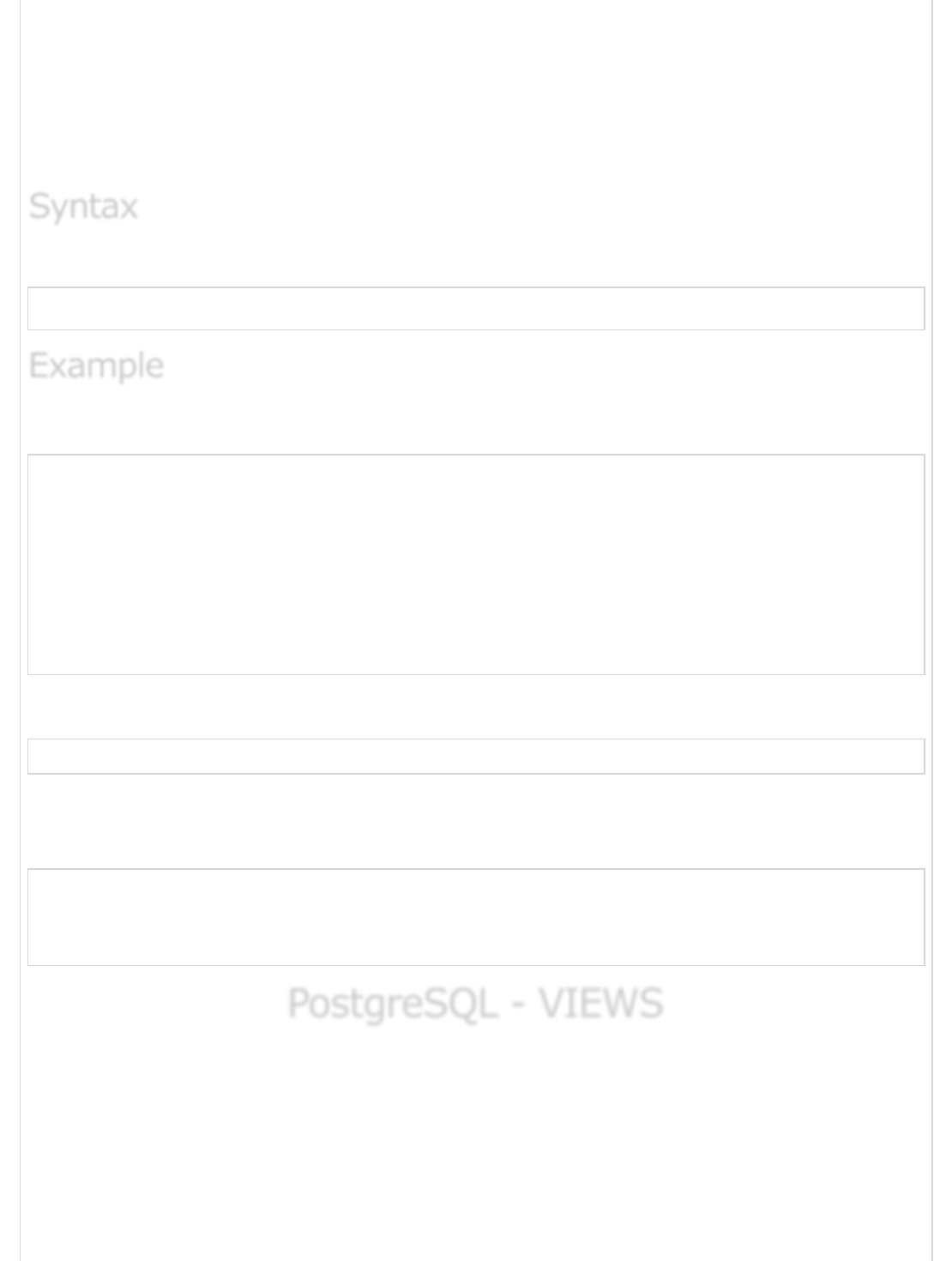This screenshot has width=952, height=1261.
Task: Click inside the empty box under Syntax
Action: tap(476, 309)
